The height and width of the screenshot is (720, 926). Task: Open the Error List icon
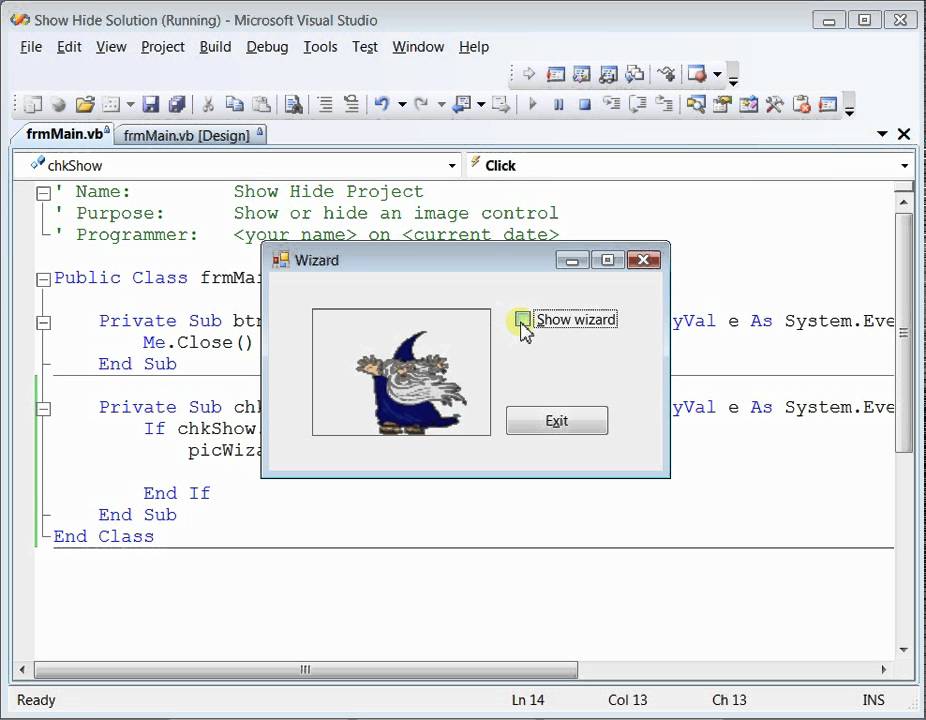click(801, 105)
